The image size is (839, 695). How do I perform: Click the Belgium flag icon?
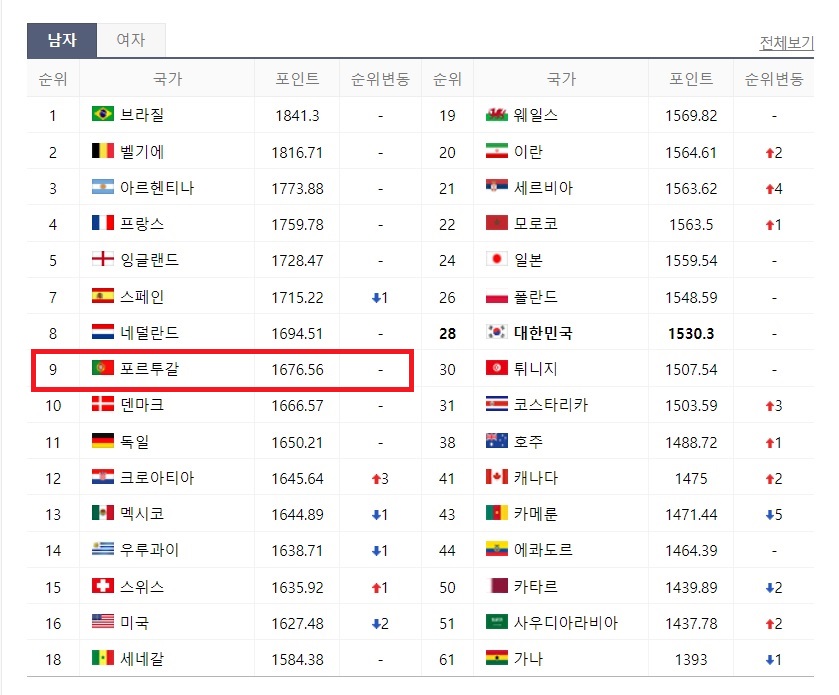(x=103, y=150)
